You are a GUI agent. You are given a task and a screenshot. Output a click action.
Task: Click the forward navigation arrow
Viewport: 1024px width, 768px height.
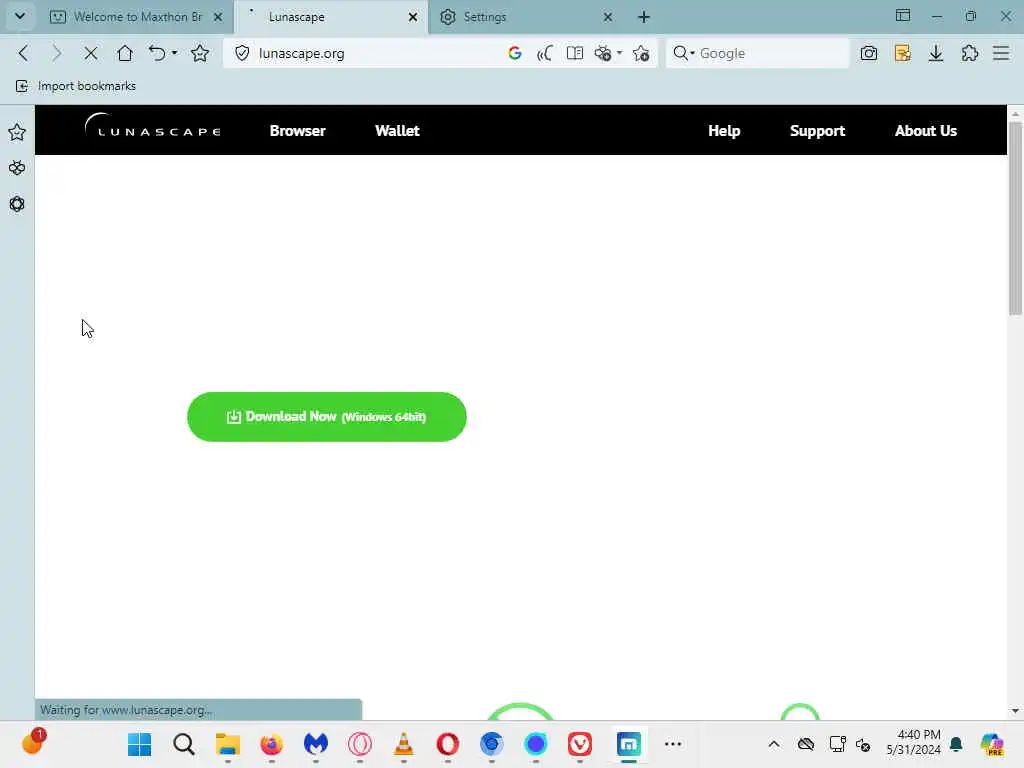[57, 53]
